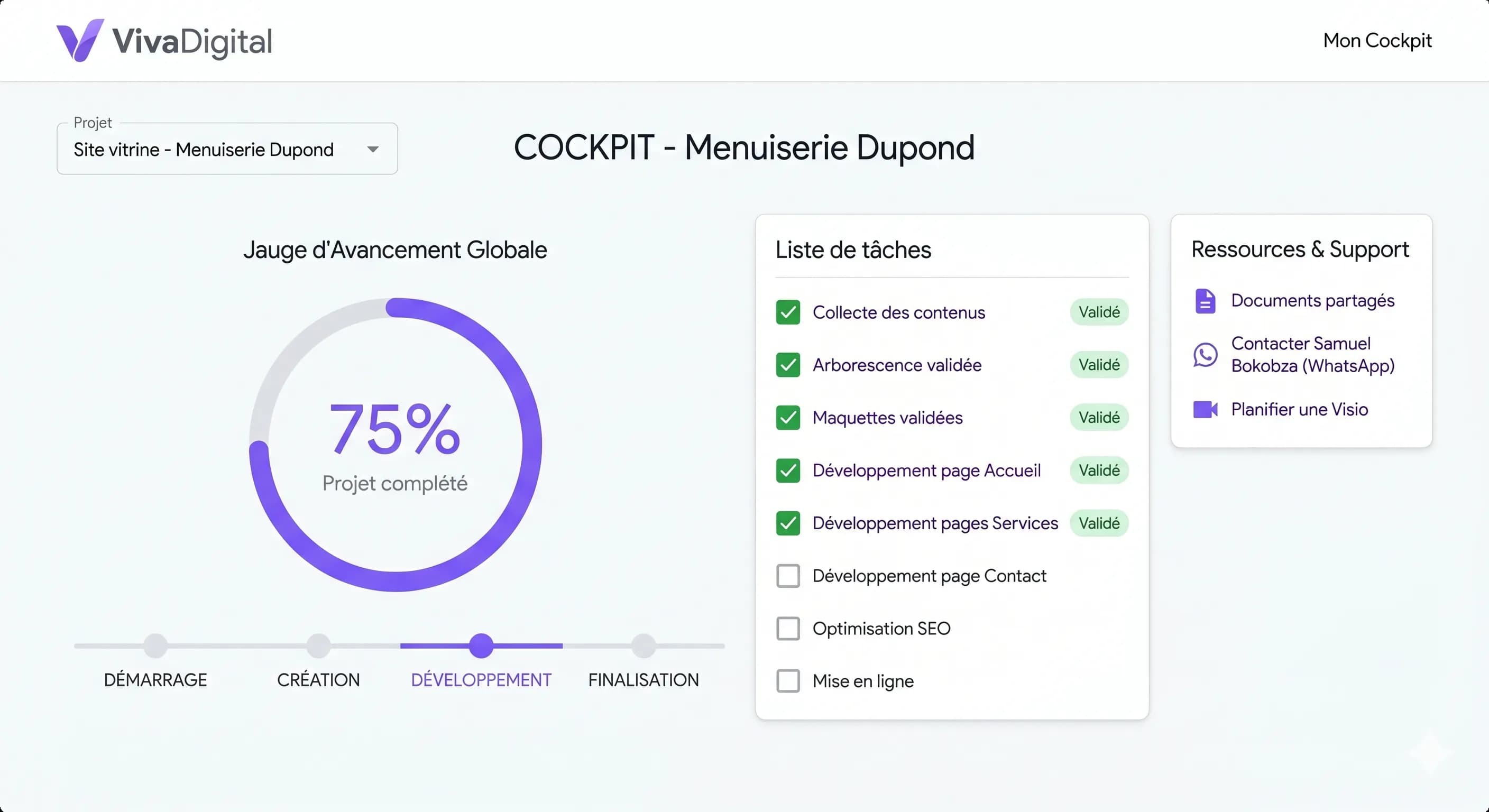Click the DÉVELOPPEMENT phase label
The height and width of the screenshot is (812, 1489).
click(x=481, y=680)
